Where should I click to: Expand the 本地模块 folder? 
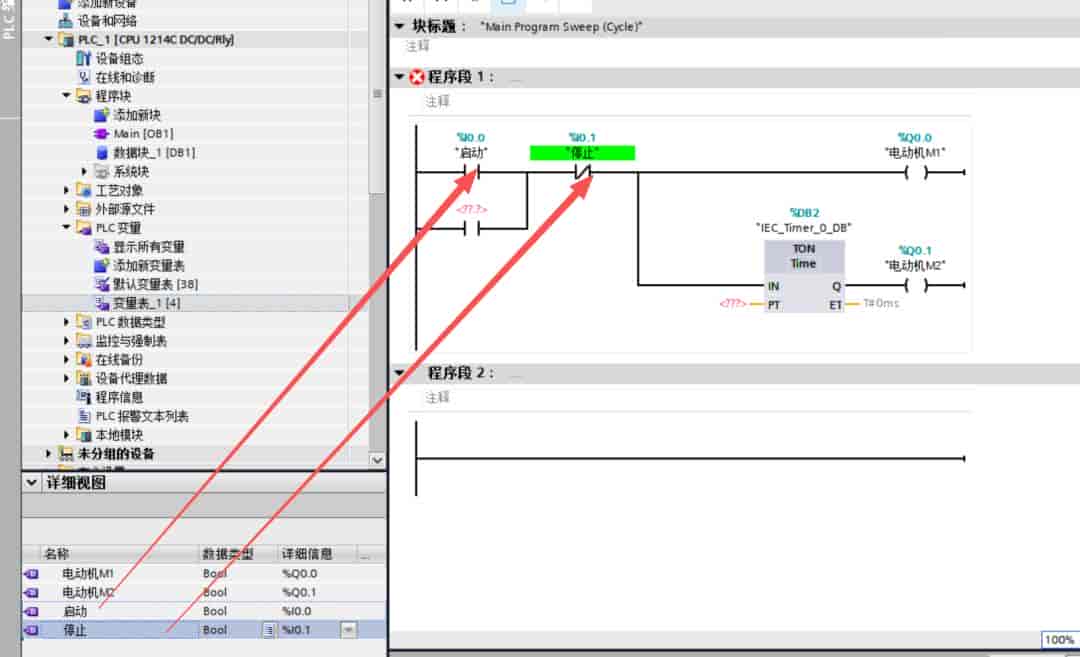click(66, 435)
